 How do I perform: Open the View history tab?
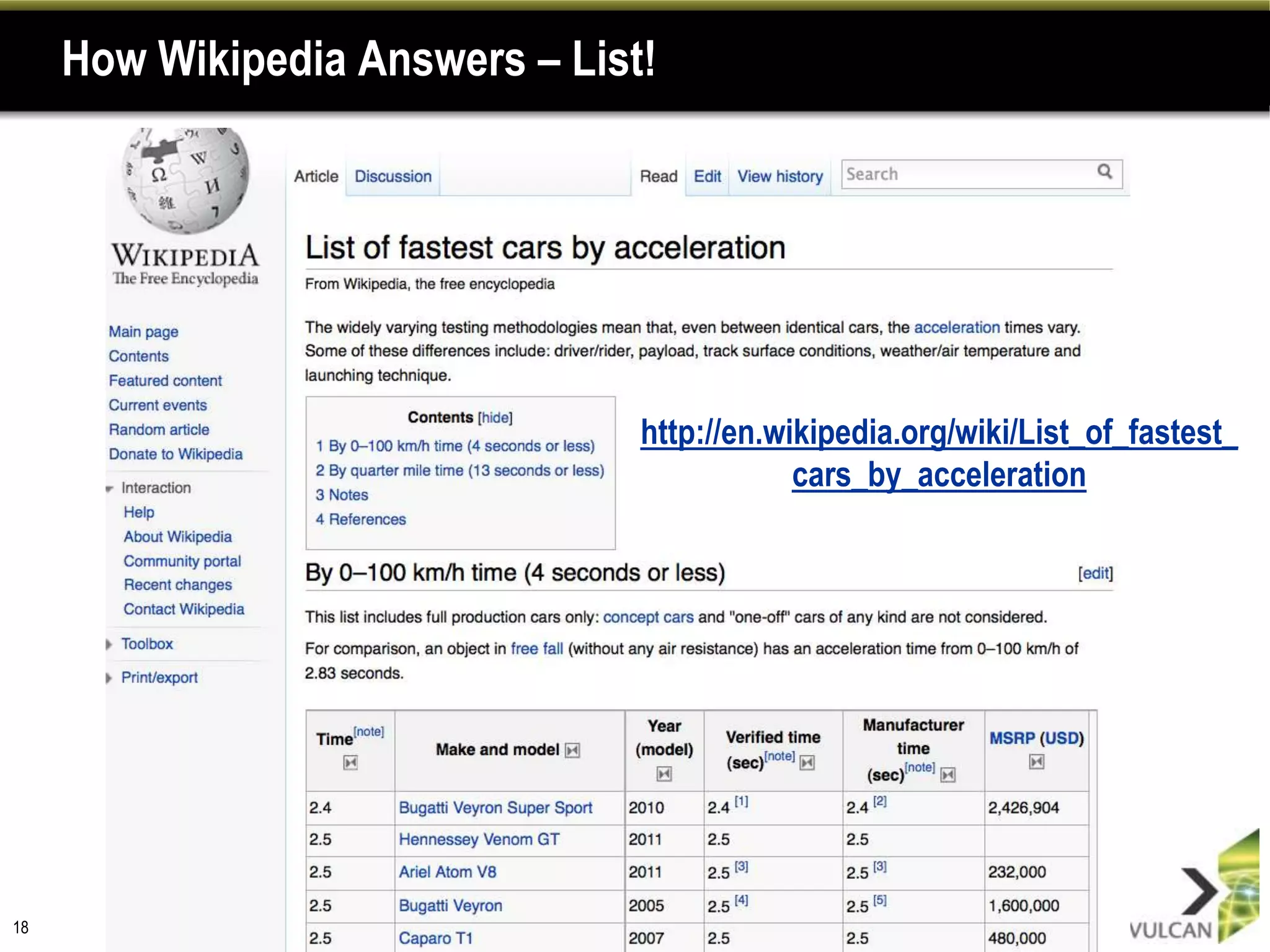coord(780,177)
